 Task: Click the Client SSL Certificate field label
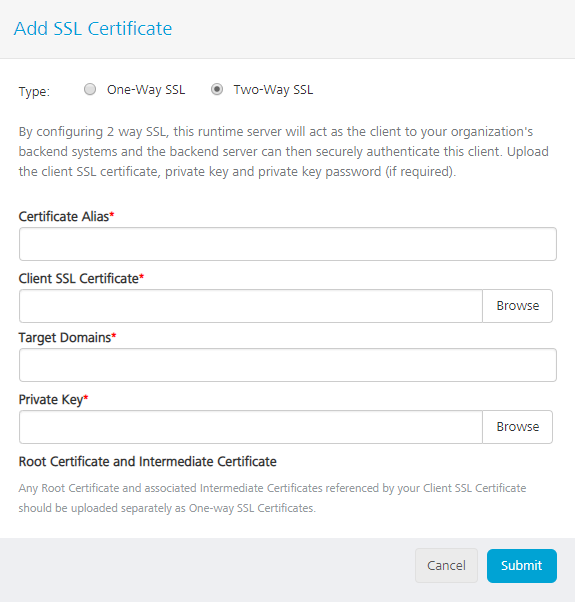(x=81, y=278)
